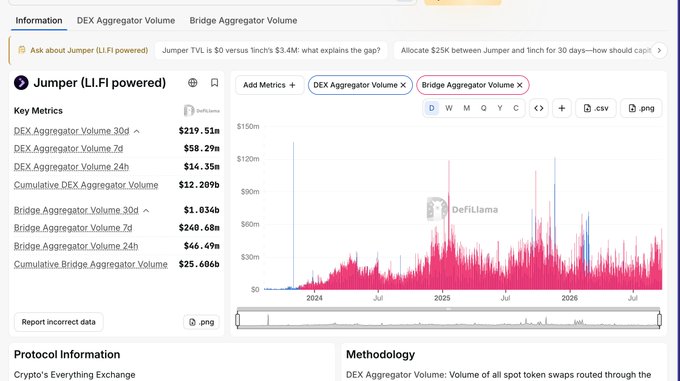This screenshot has height=381, width=680.
Task: Open the protocol website globe icon
Action: point(193,83)
